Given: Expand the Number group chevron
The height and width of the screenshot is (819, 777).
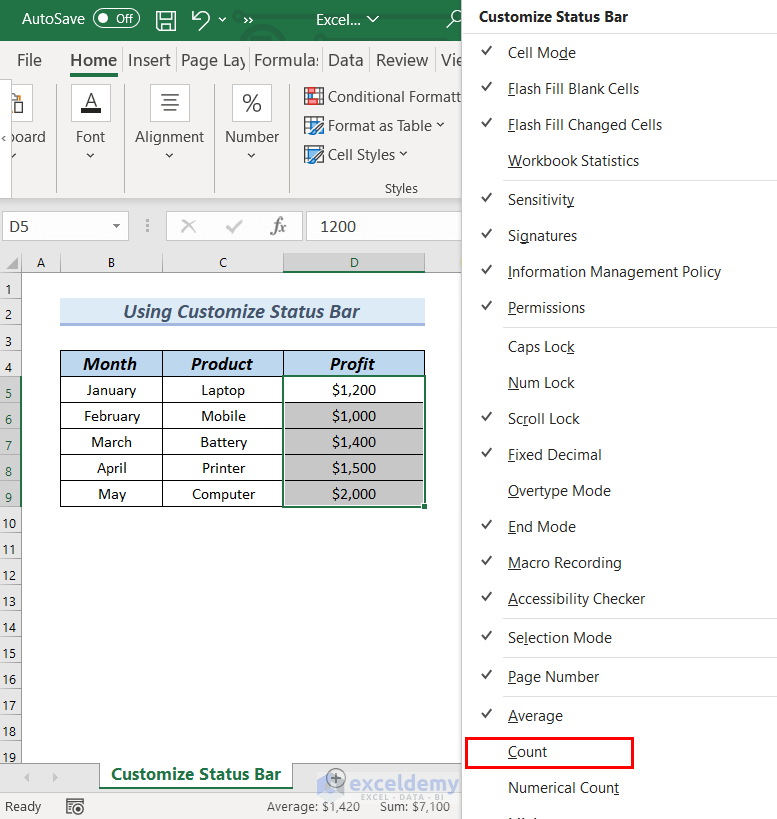Looking at the screenshot, I should pyautogui.click(x=251, y=156).
